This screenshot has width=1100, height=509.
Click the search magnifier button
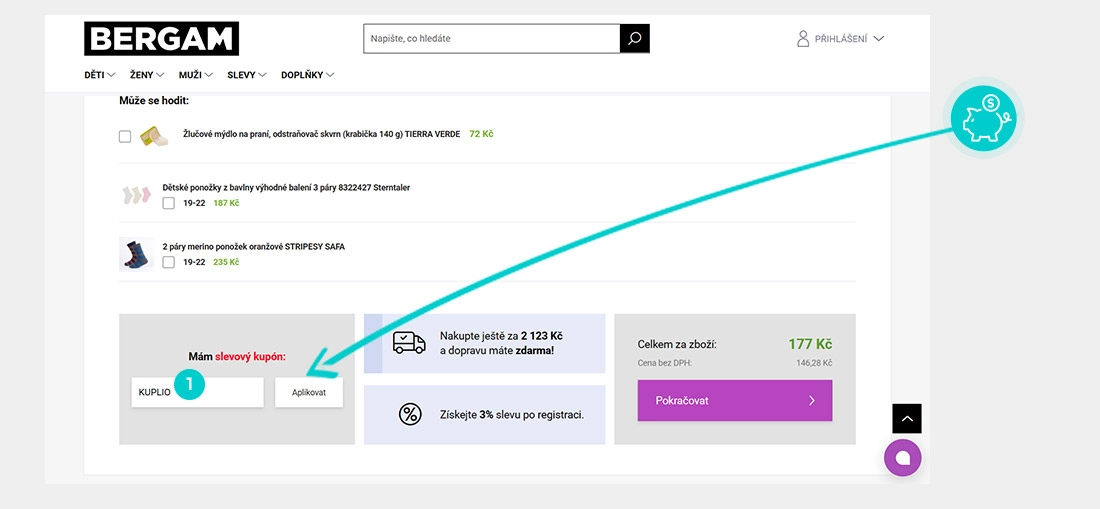(x=635, y=39)
